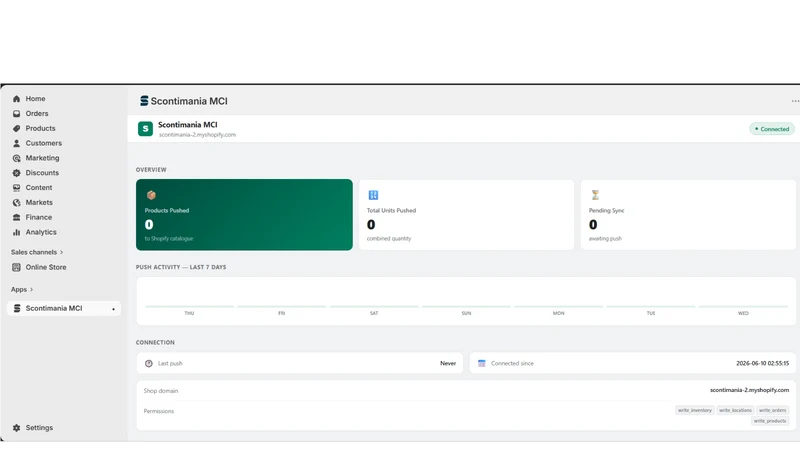800x450 pixels.
Task: Select the Scontimania MCI app entry
Action: 64,308
